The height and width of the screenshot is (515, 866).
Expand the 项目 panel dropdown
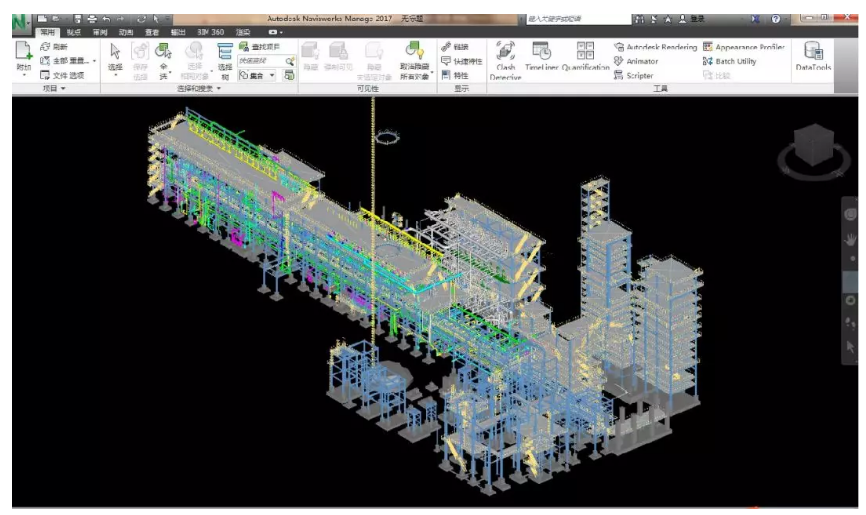[x=55, y=89]
